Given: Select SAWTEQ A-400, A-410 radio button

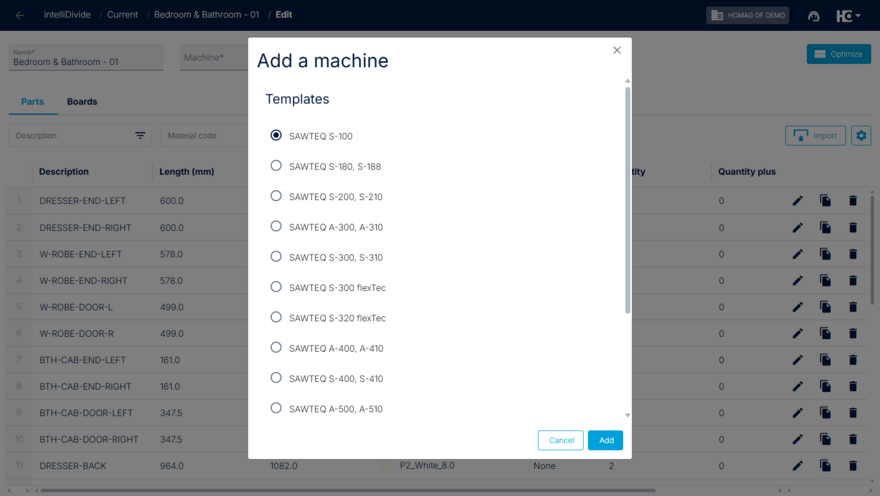Looking at the screenshot, I should pos(276,347).
